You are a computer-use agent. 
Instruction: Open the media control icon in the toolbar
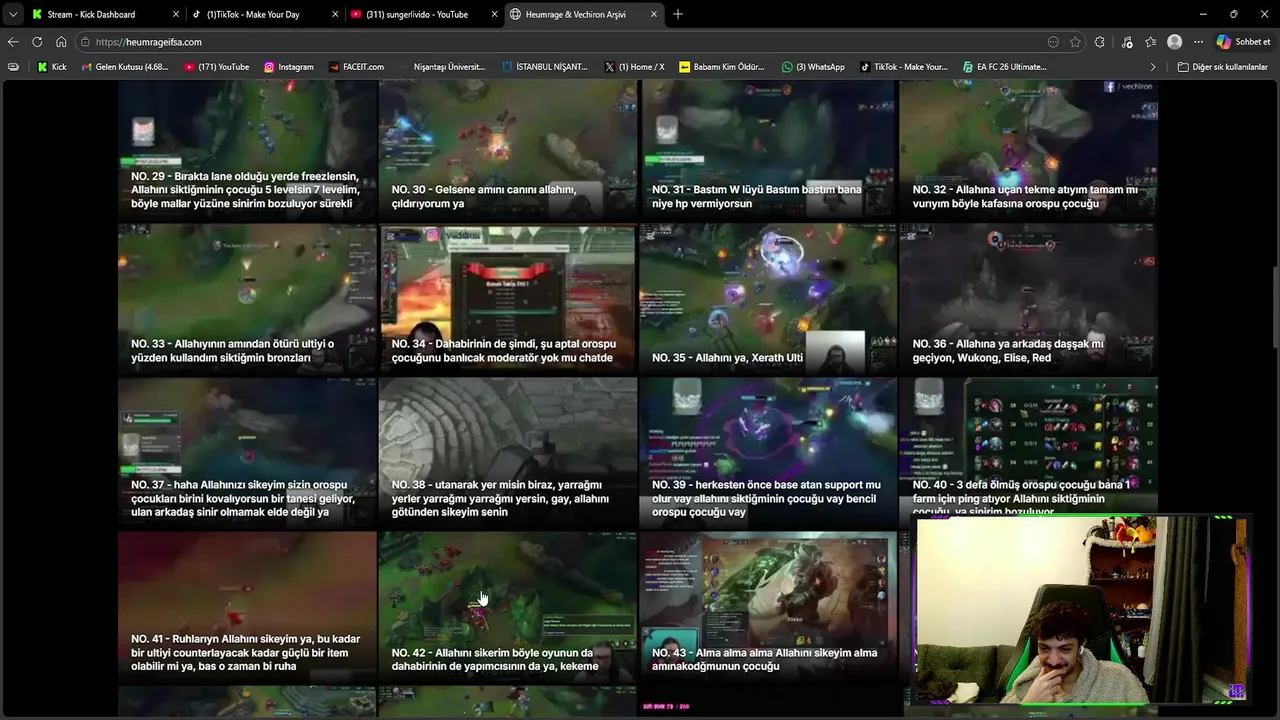(x=1127, y=42)
